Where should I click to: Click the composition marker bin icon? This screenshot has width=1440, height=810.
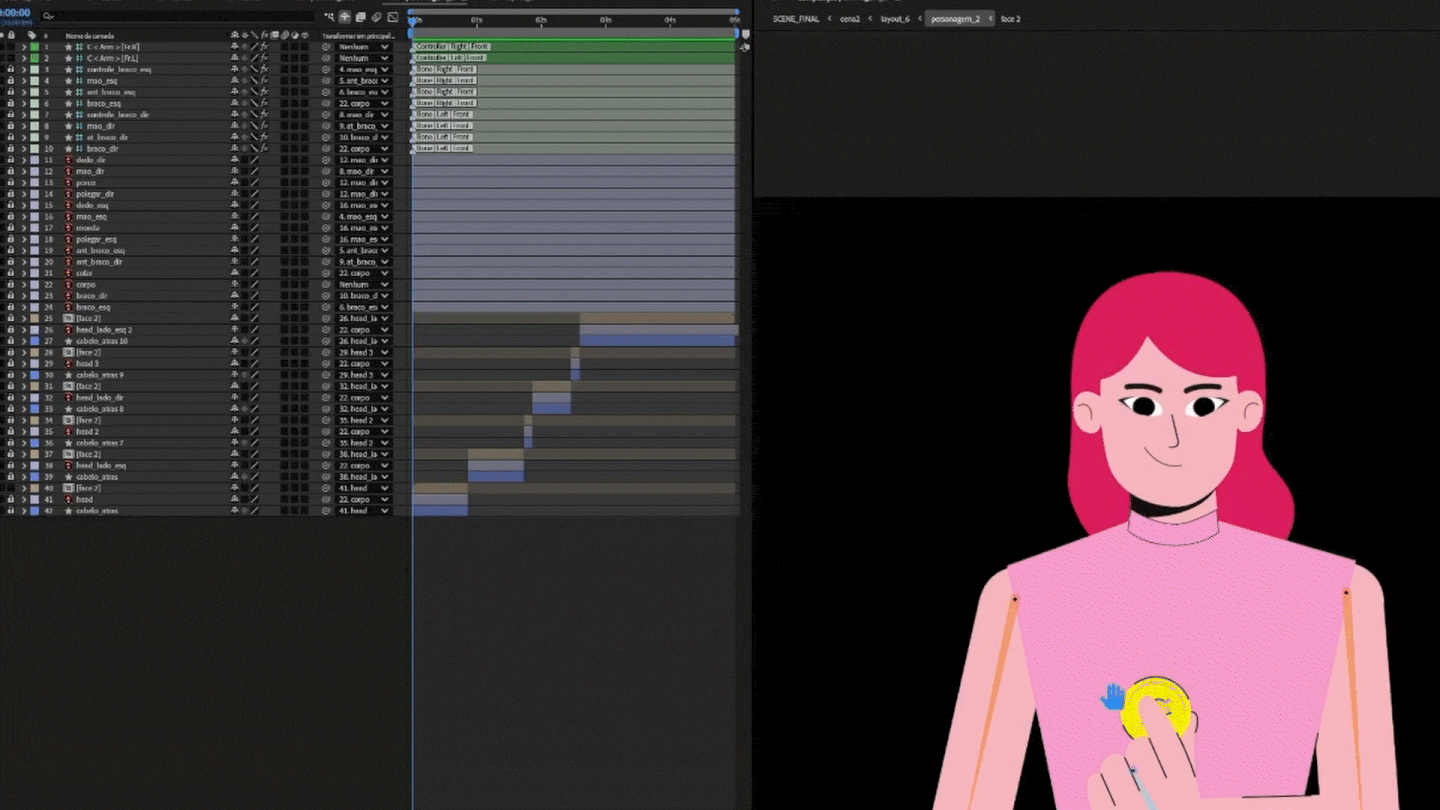[745, 34]
